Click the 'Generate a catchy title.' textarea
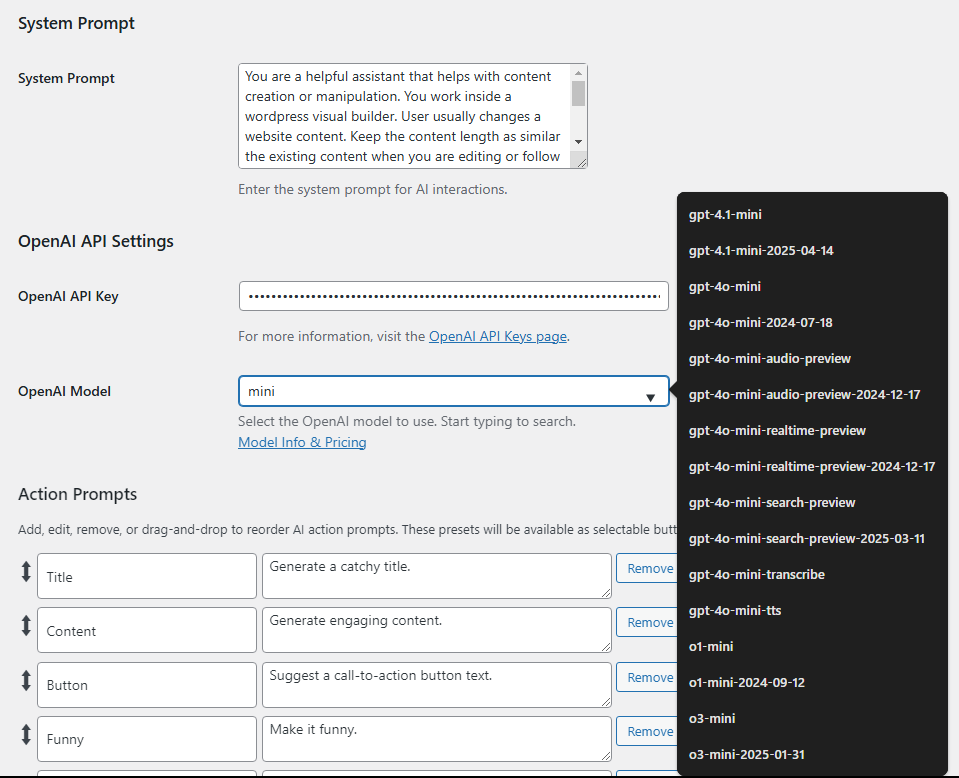The width and height of the screenshot is (959, 778). click(437, 576)
